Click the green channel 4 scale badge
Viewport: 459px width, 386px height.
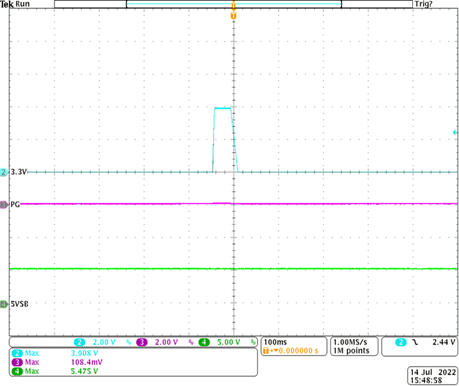pyautogui.click(x=204, y=342)
